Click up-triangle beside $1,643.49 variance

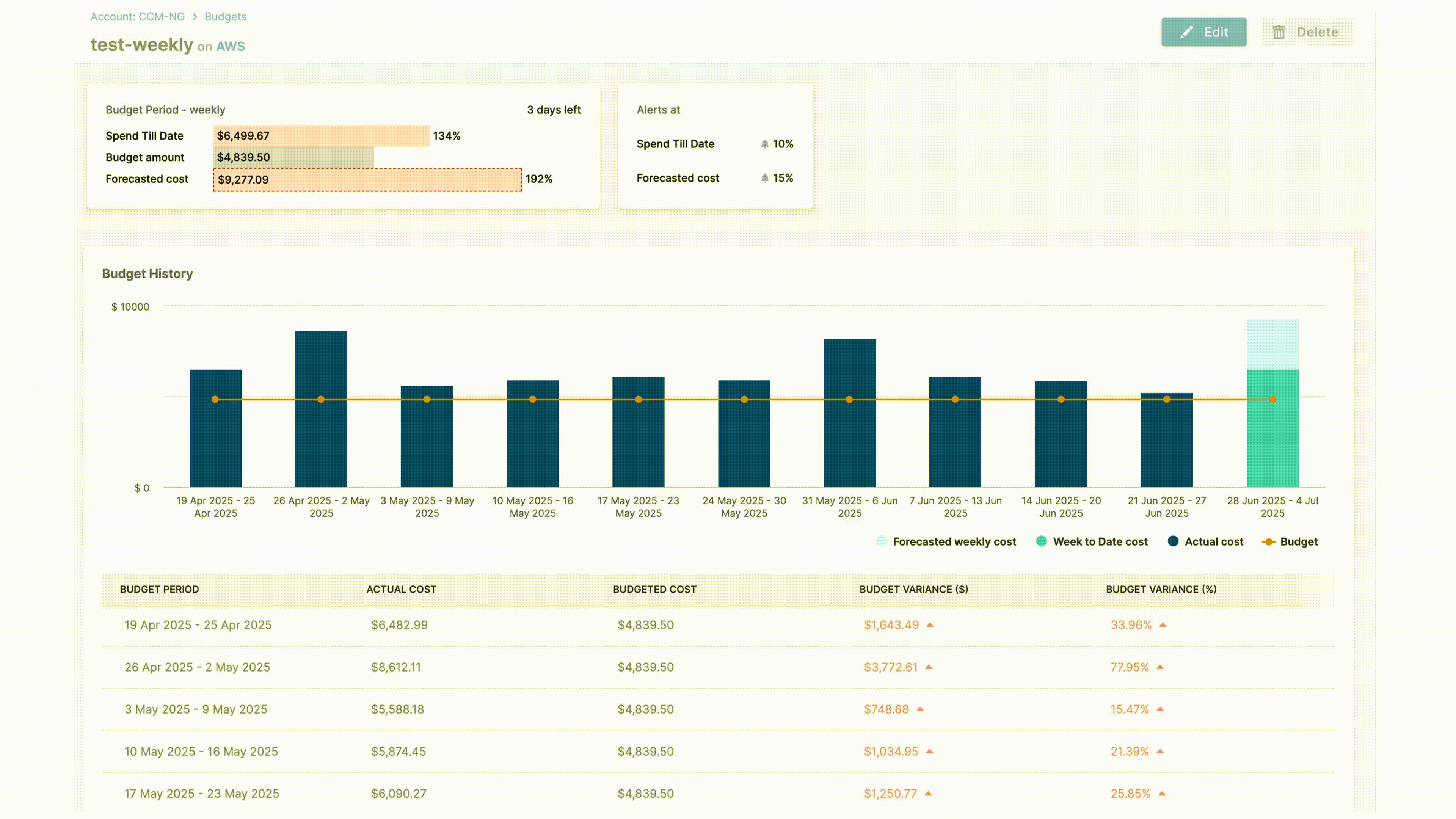(930, 625)
